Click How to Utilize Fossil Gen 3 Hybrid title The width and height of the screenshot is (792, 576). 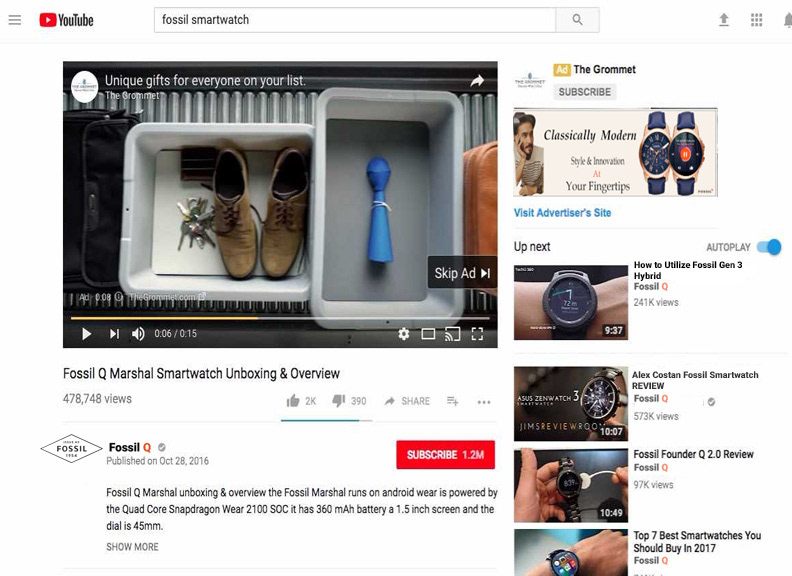tap(688, 270)
